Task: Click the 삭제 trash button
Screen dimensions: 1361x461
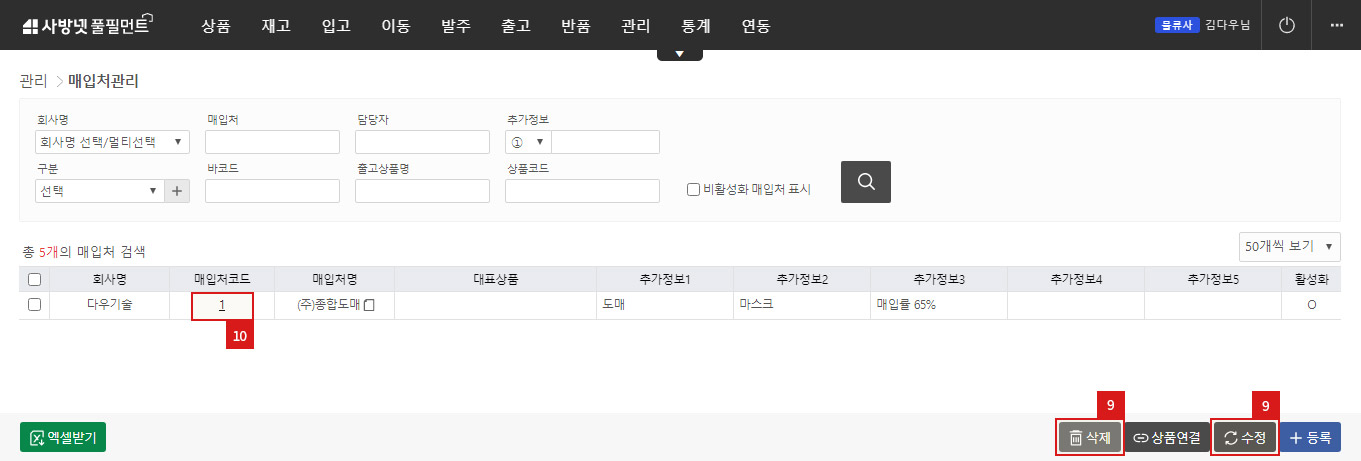Action: [x=1090, y=438]
